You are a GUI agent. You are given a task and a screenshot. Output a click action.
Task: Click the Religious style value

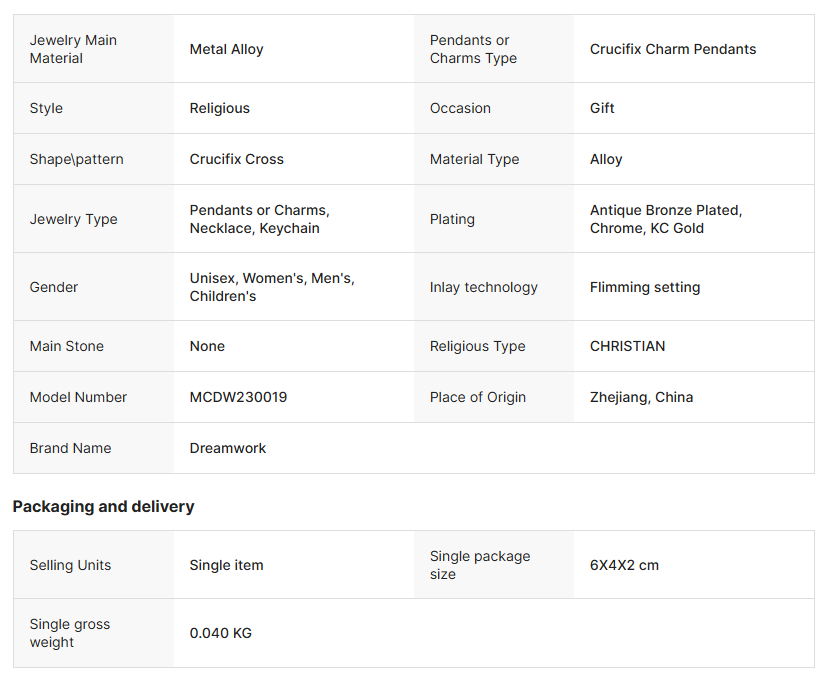[x=220, y=108]
